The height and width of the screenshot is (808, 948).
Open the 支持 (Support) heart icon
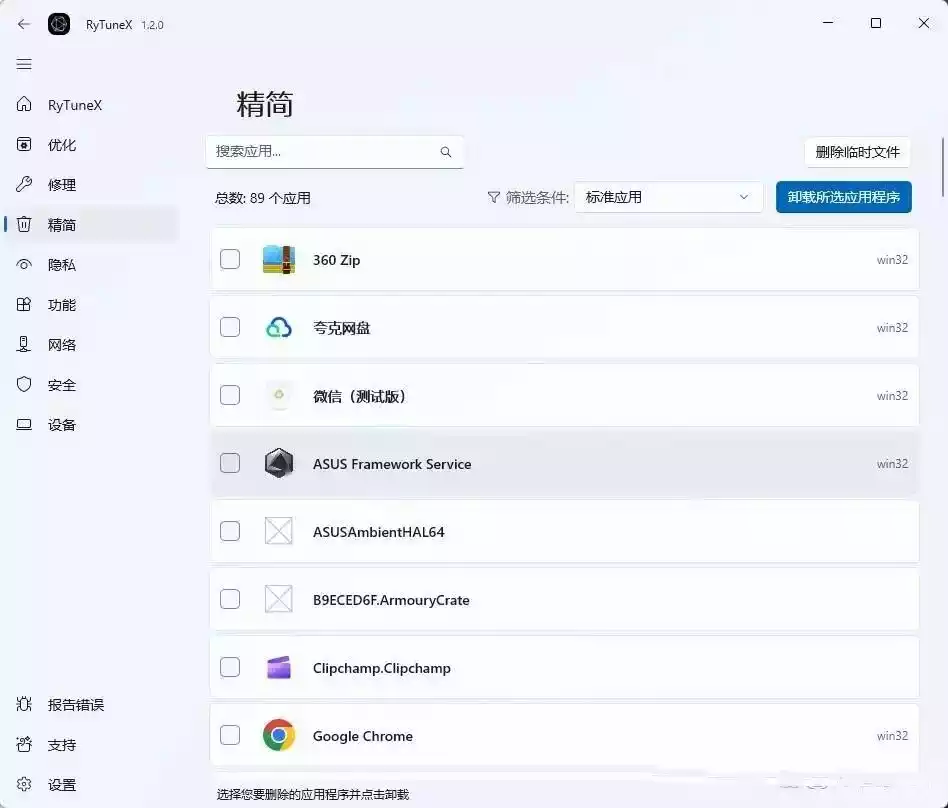tap(24, 744)
